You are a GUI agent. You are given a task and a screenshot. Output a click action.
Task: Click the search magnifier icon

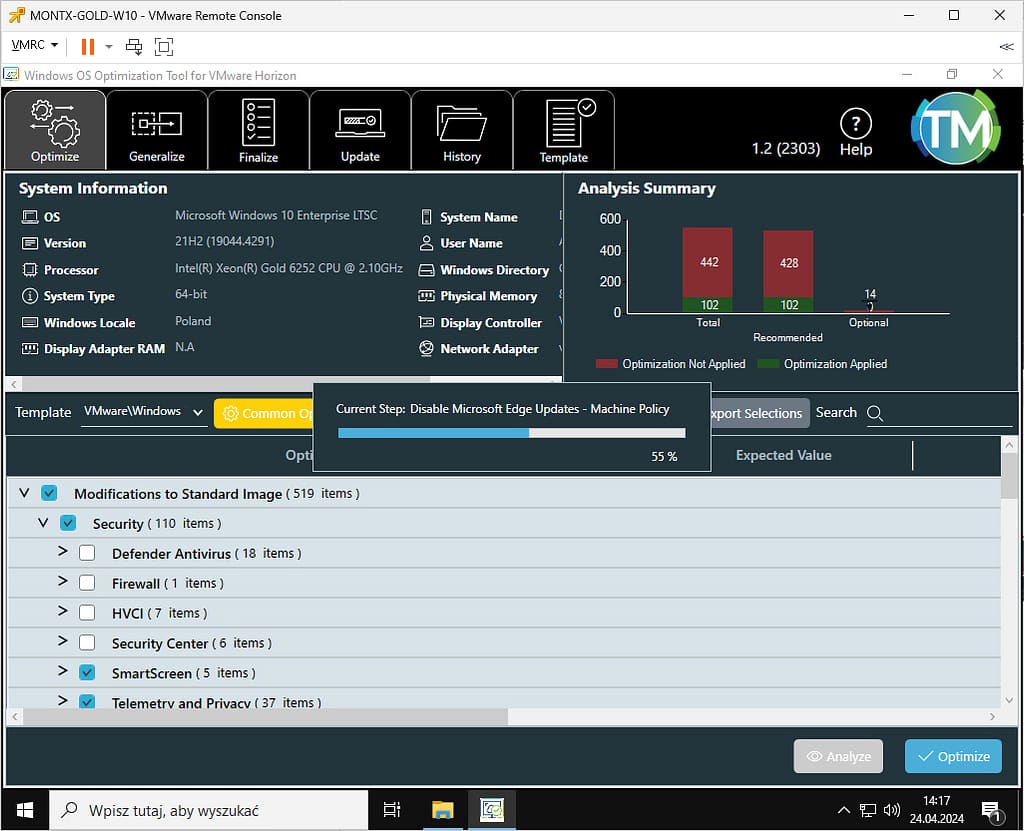tap(875, 413)
